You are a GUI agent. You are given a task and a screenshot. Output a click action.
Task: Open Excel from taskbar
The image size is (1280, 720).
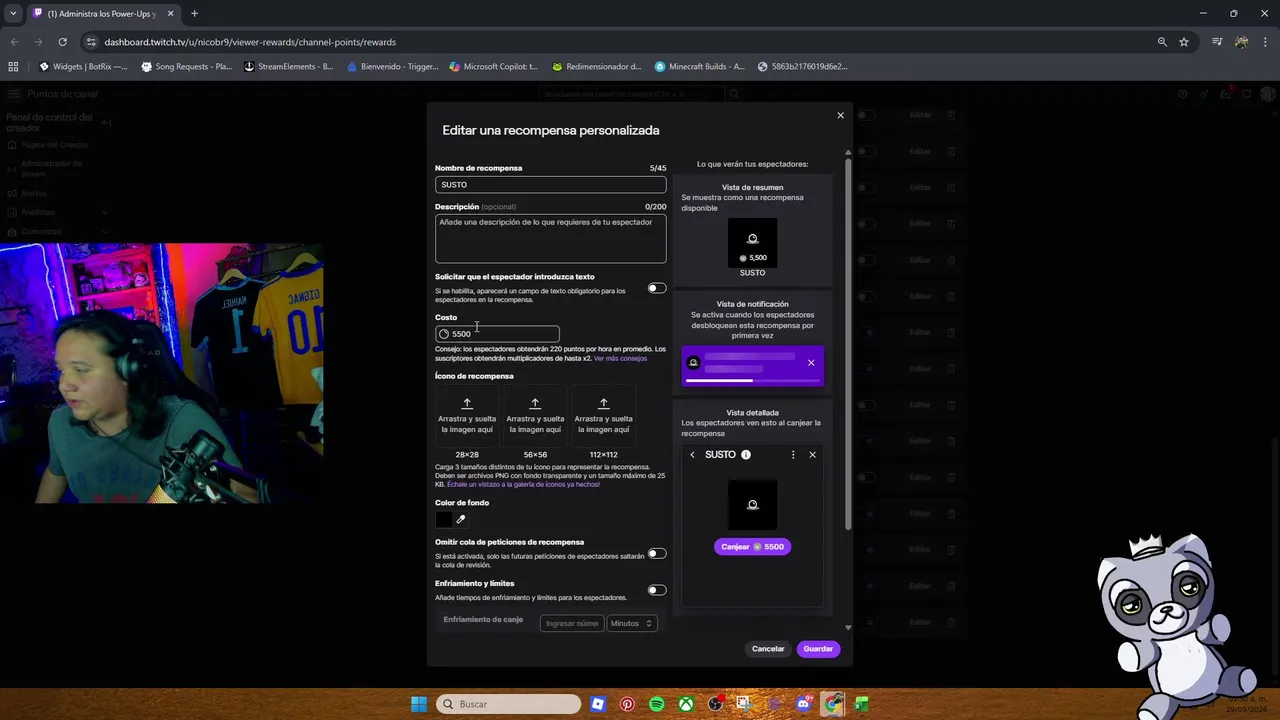pos(862,704)
